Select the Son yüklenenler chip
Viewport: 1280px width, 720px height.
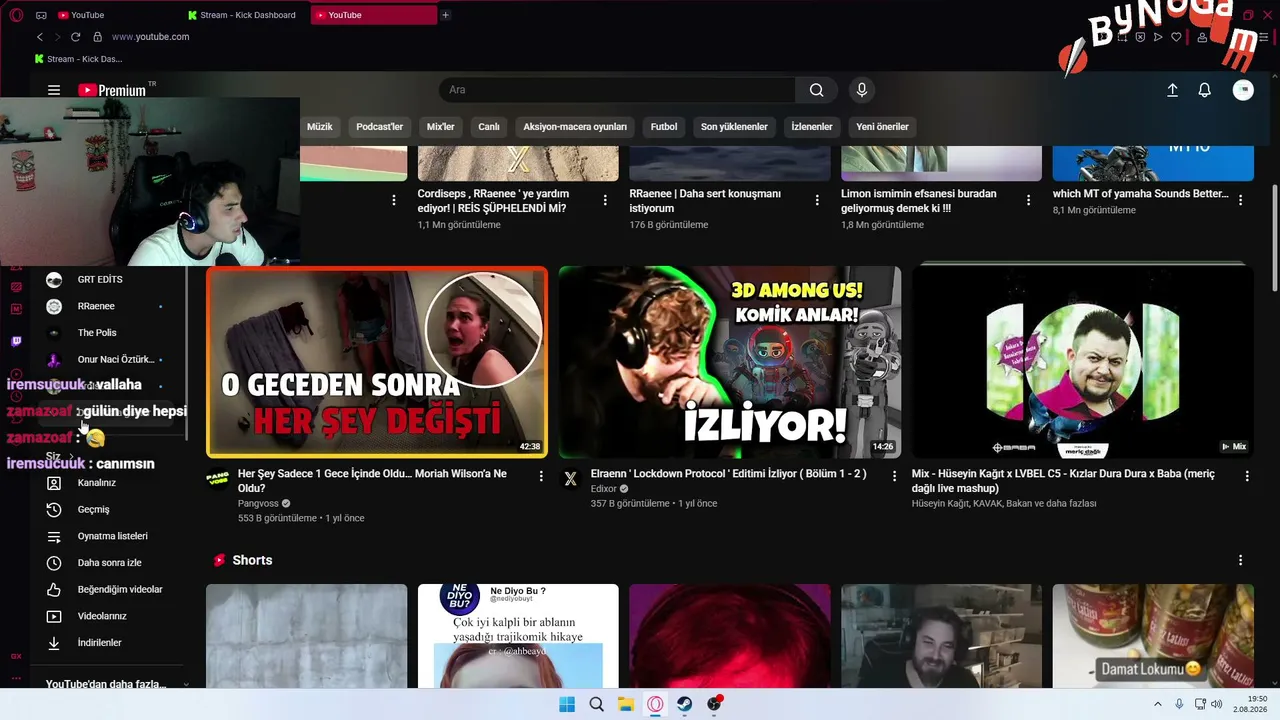pyautogui.click(x=734, y=127)
